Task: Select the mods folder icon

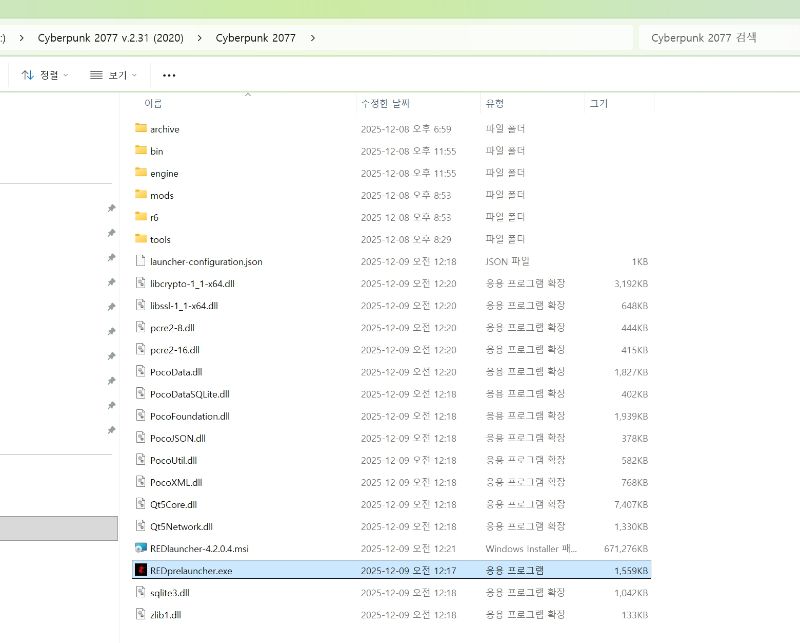Action: 141,195
